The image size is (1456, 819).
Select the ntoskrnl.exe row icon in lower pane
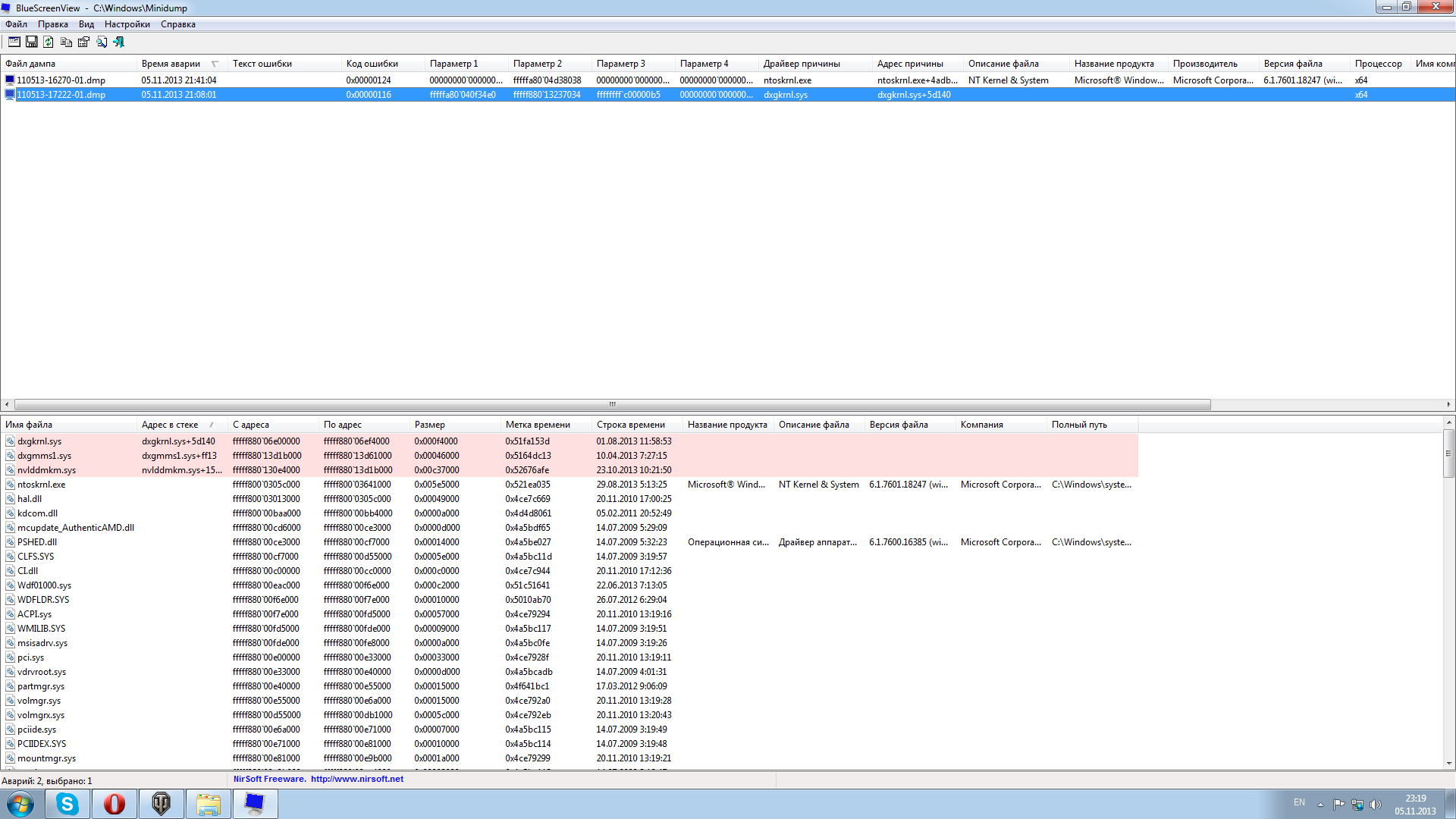pos(10,485)
